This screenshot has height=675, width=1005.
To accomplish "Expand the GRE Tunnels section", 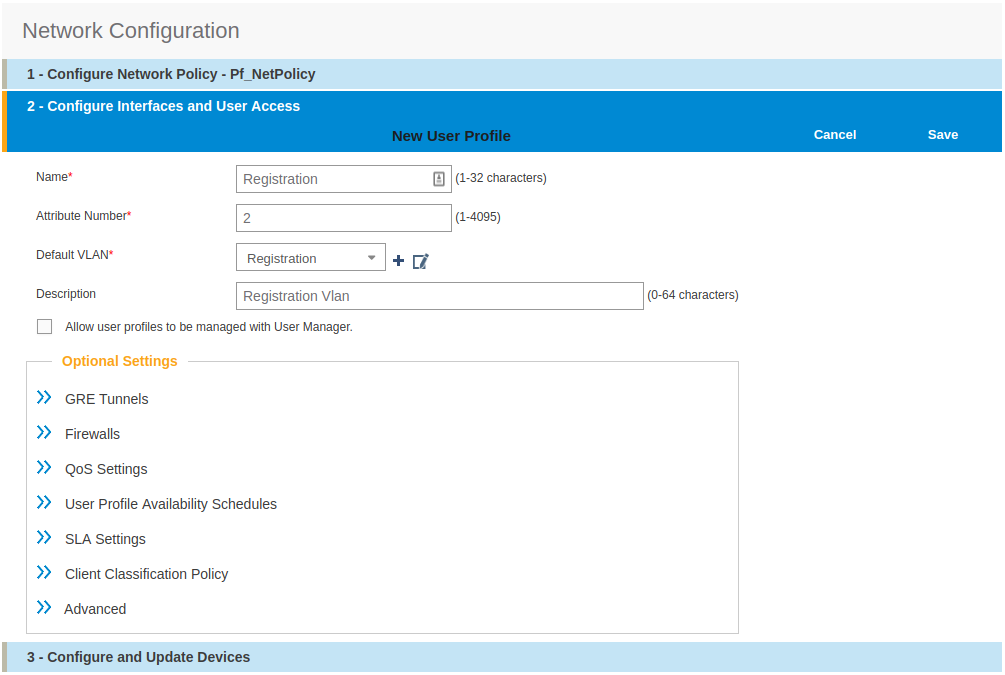I will pos(44,396).
